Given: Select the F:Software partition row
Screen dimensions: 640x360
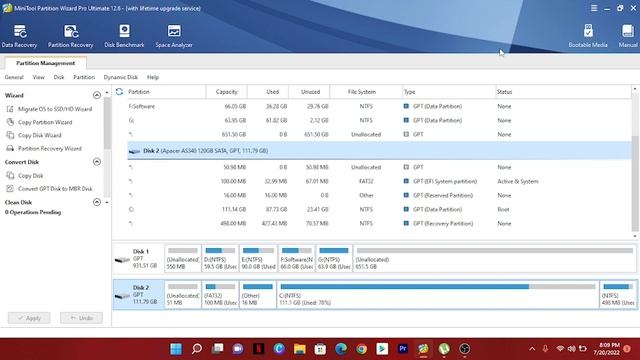Looking at the screenshot, I should point(379,106).
